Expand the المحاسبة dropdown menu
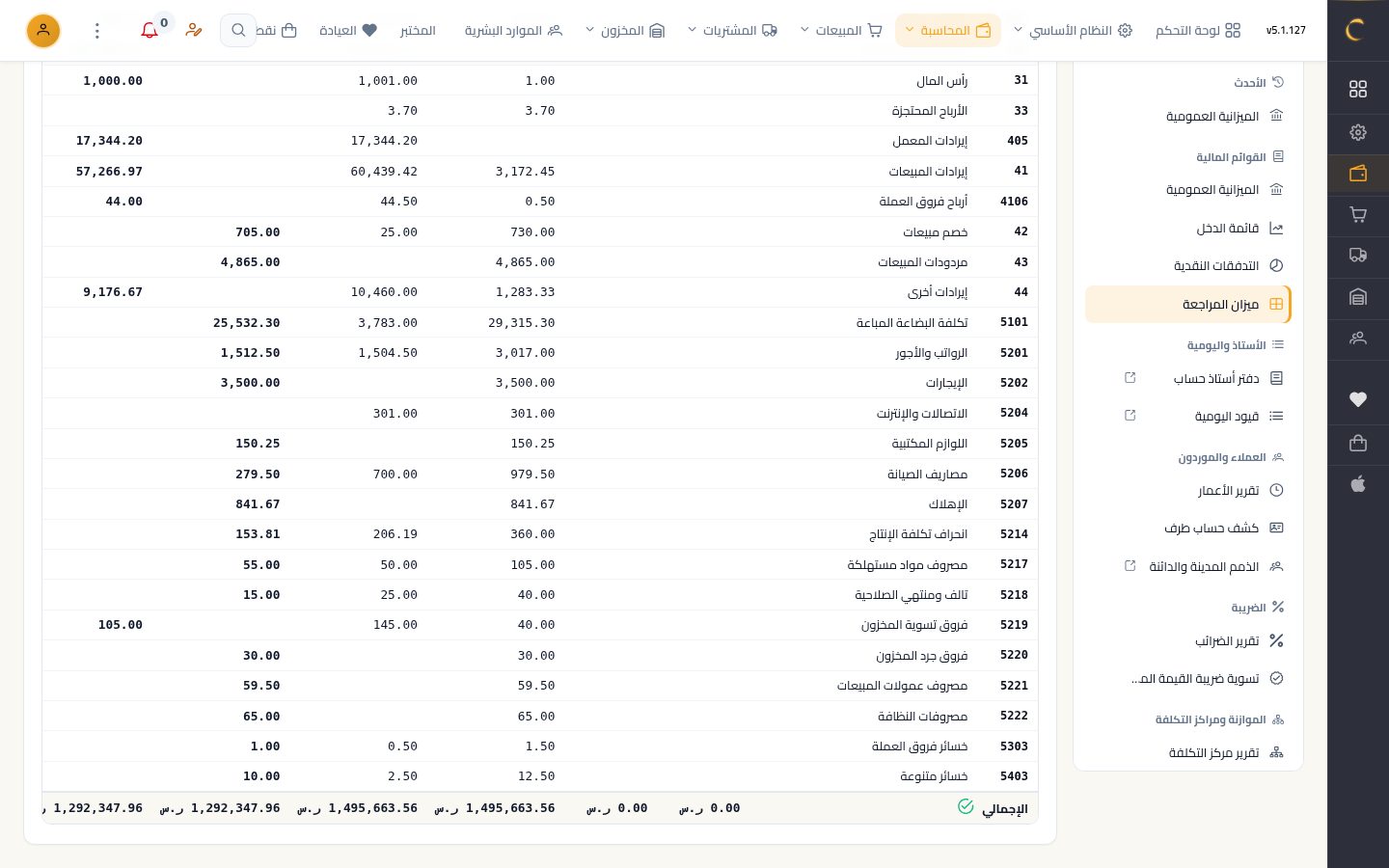Image resolution: width=1389 pixels, height=868 pixels. pos(948,31)
